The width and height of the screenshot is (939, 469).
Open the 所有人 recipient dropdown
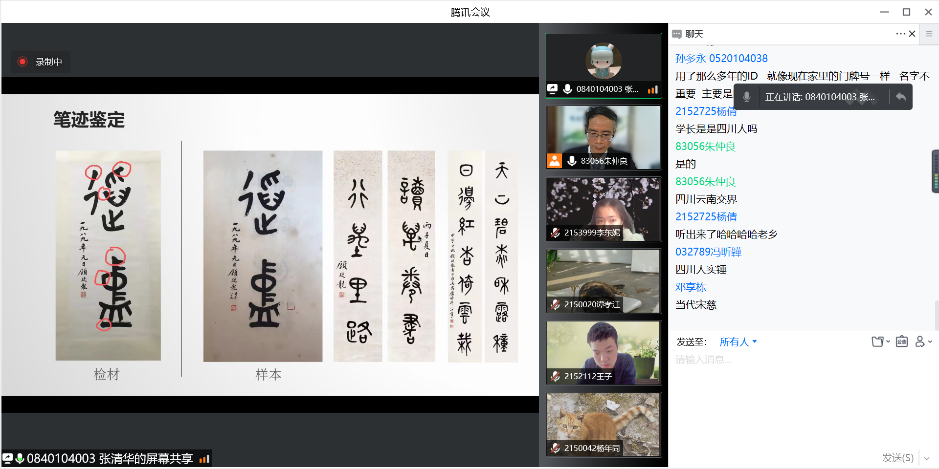pos(738,342)
